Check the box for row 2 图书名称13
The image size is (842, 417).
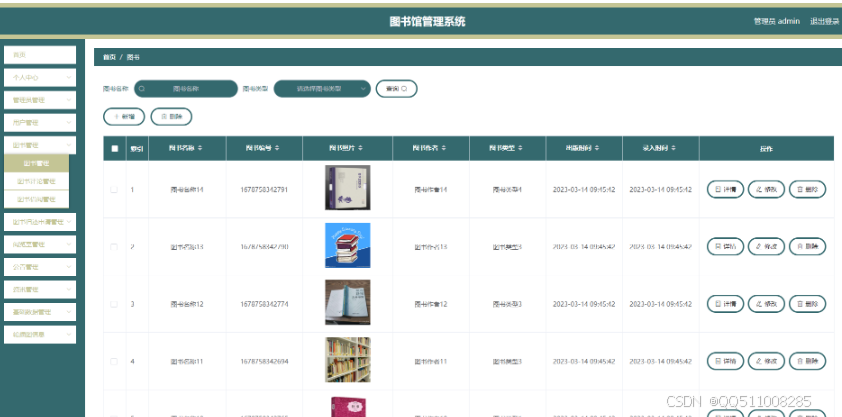[114, 247]
